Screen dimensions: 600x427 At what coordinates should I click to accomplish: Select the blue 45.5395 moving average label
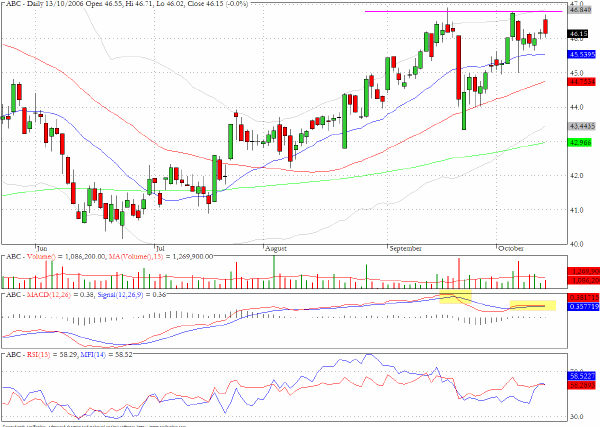[x=582, y=55]
